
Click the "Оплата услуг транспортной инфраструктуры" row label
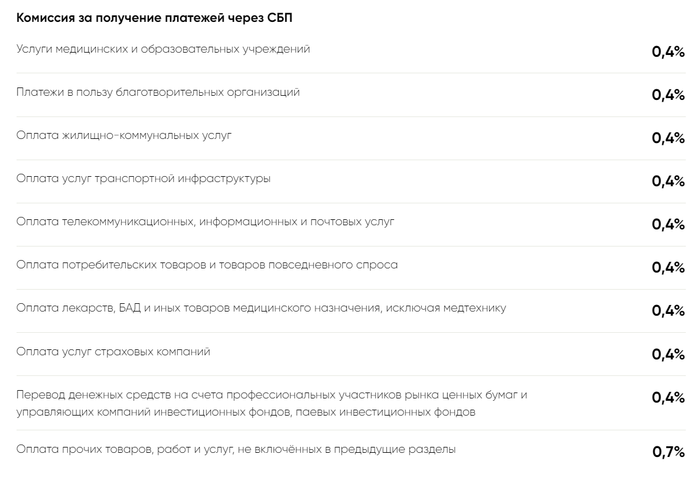tap(143, 178)
